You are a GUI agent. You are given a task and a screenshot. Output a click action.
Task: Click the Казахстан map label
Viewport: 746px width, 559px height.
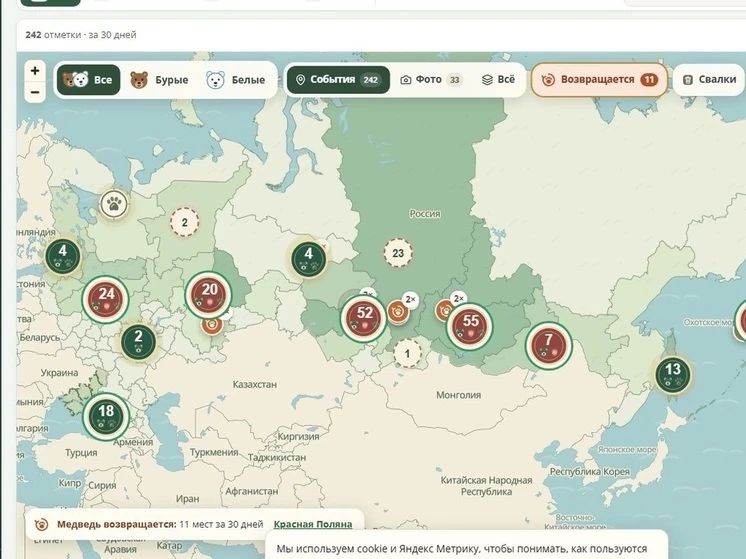click(x=255, y=384)
